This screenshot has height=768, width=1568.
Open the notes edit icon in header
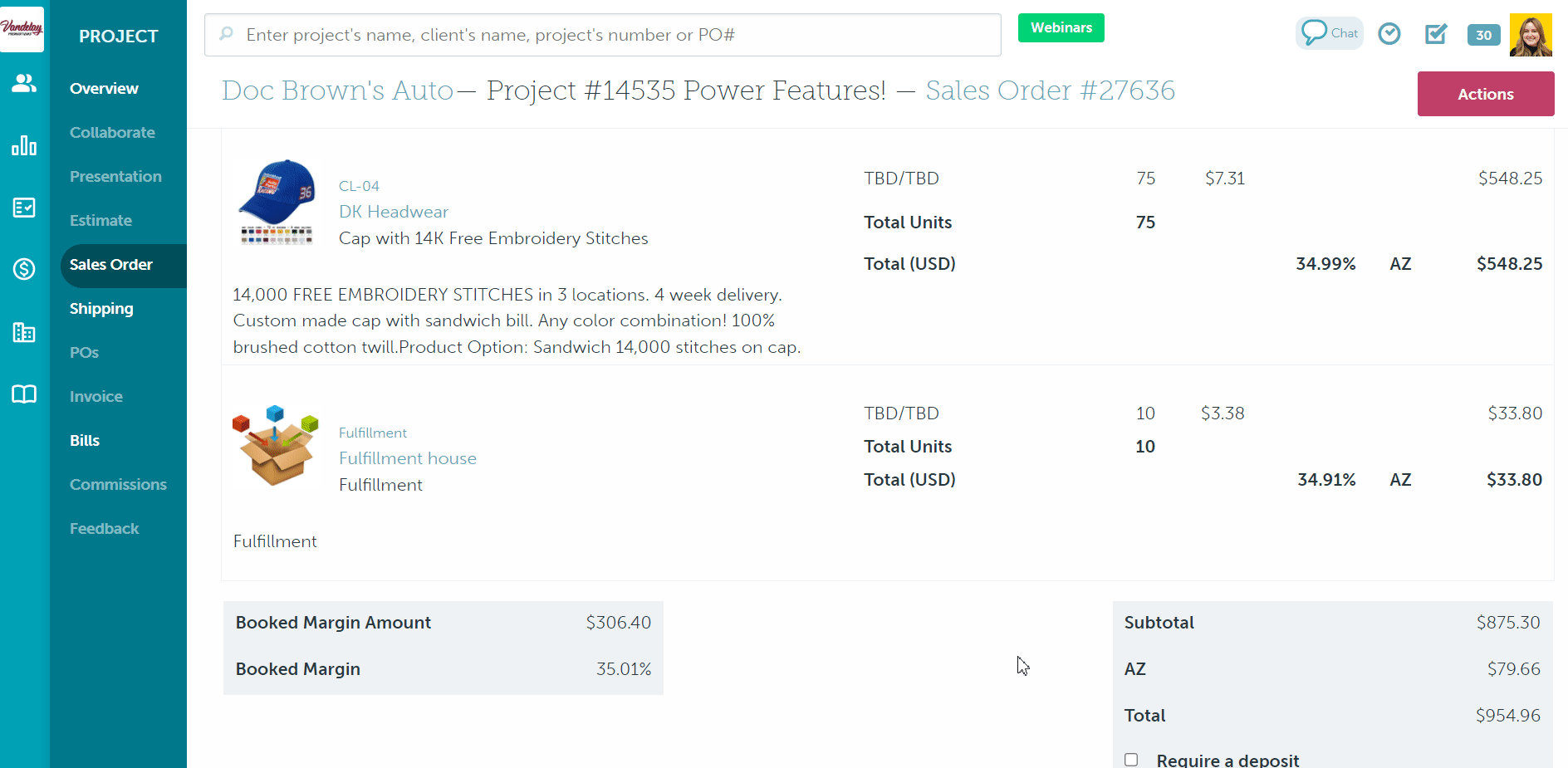(1436, 34)
